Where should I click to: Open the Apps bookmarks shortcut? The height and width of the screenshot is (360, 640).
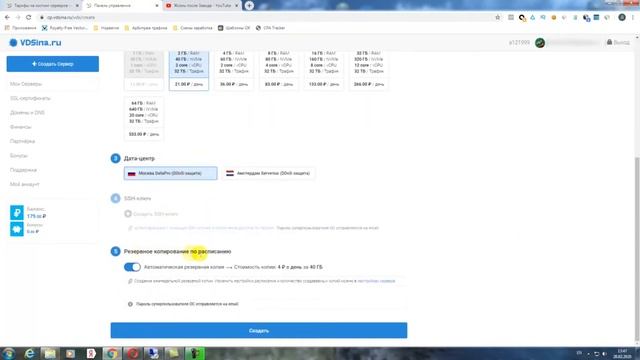coord(20,28)
